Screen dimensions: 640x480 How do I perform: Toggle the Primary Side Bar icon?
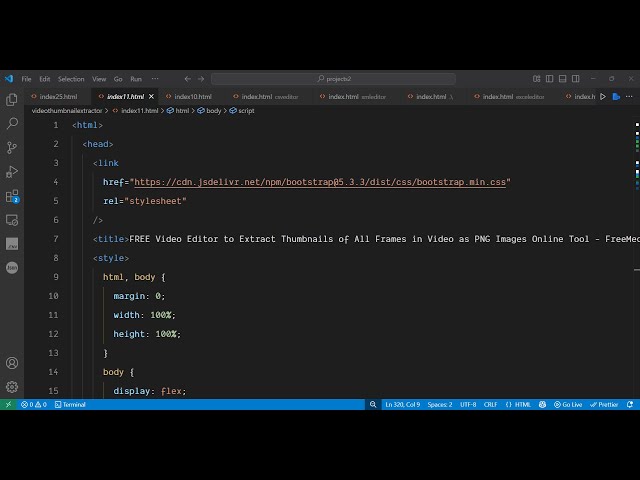pos(549,79)
